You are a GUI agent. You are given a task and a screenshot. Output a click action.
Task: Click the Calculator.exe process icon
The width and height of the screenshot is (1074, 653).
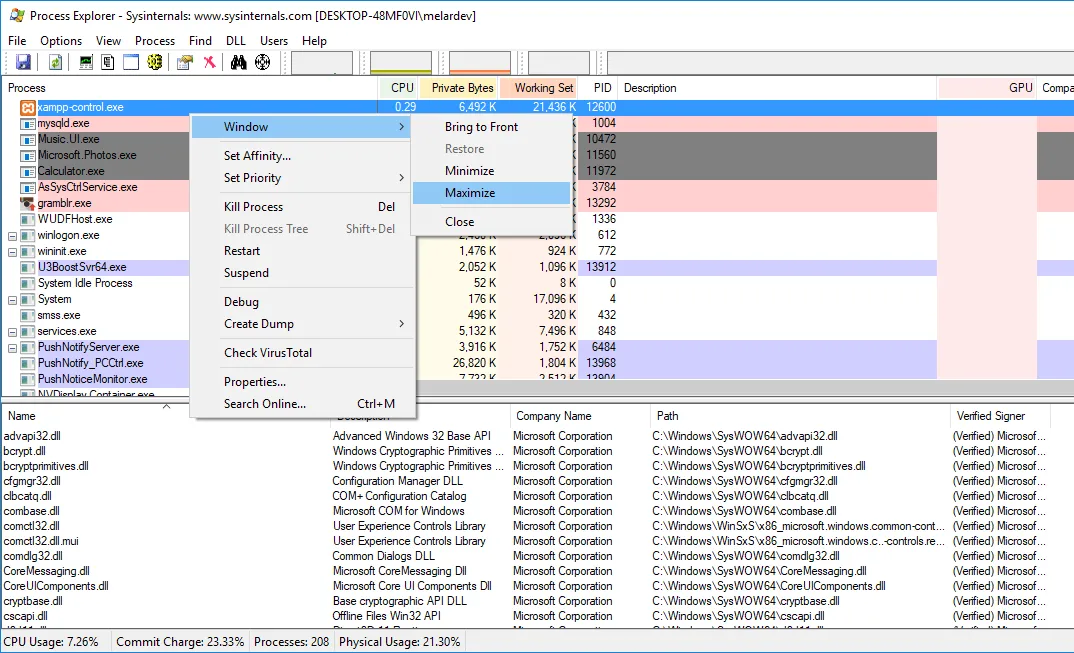(27, 171)
